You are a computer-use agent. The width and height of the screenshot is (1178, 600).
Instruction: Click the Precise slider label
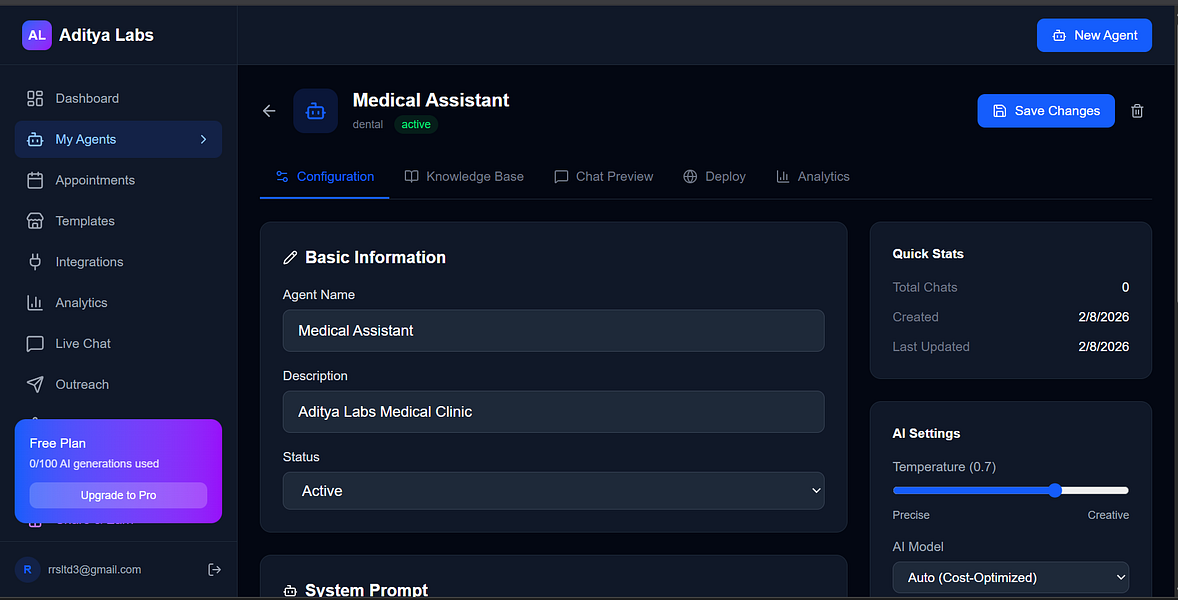[x=911, y=515]
